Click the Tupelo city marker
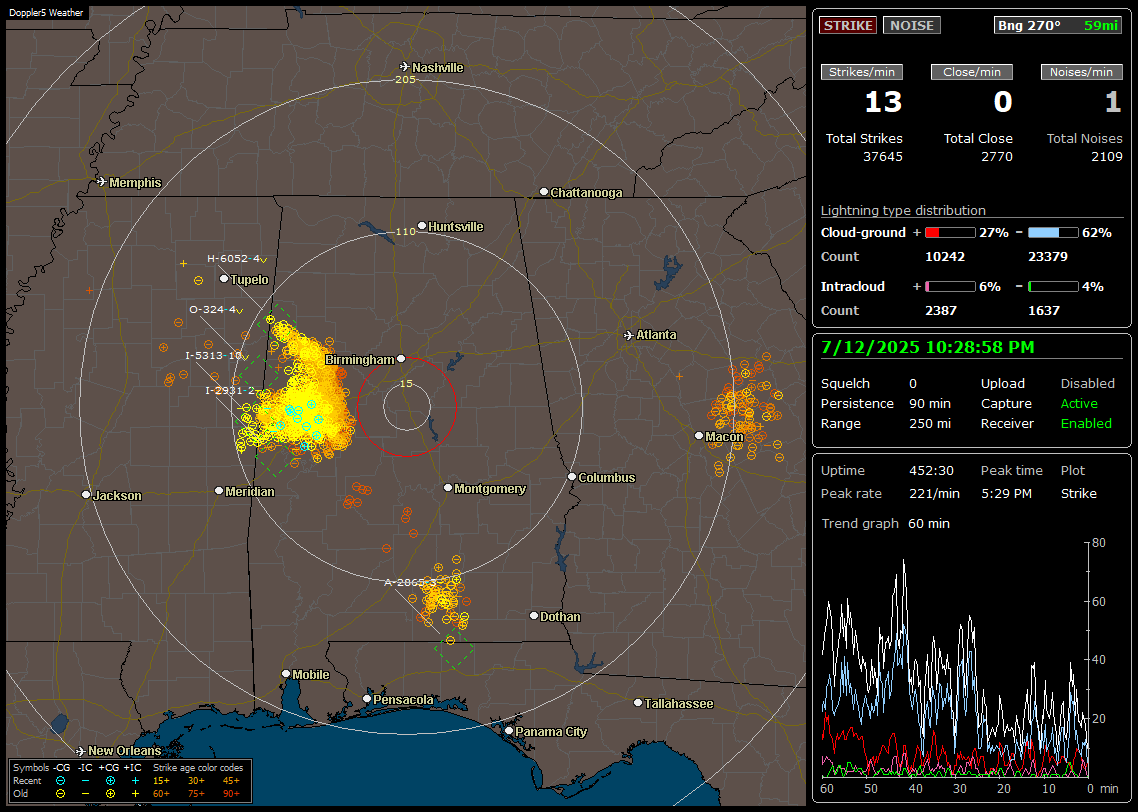Screen dimensions: 1138x812 tap(224, 279)
